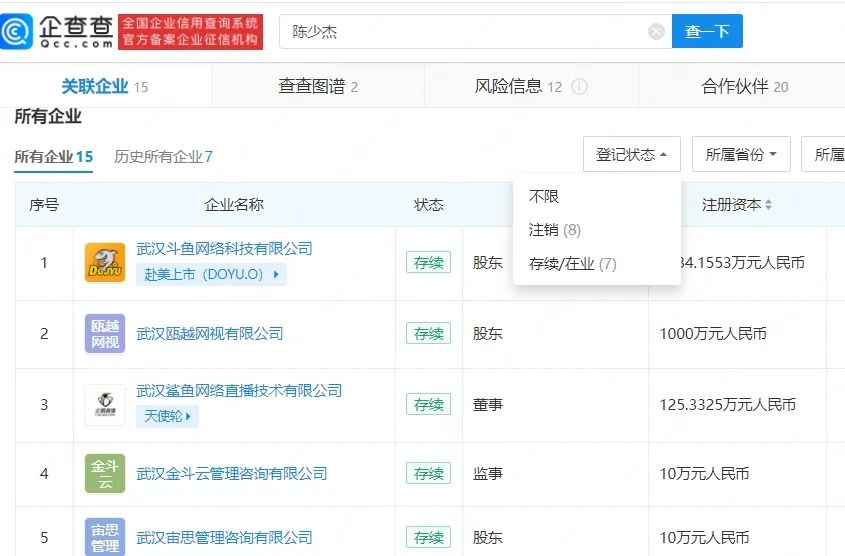Select the 历史所有企业 7 sub-tab
Viewport: 845px width, 556px height.
click(163, 157)
